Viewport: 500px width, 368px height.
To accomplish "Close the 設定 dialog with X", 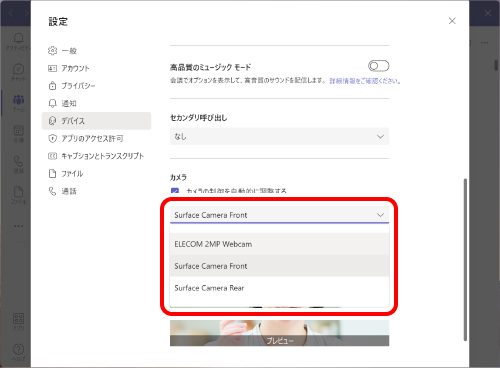I will tap(452, 21).
